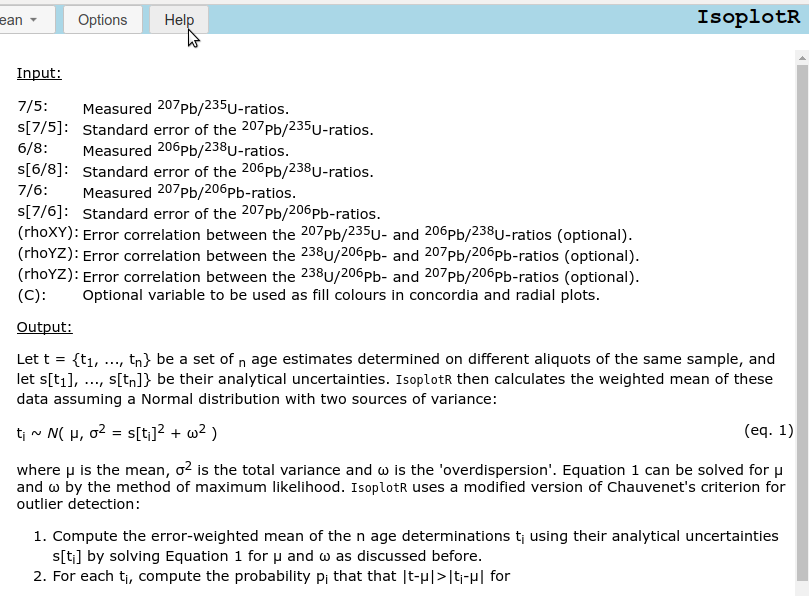Click the underlined Input: heading
Viewport: 809px width, 596px height.
39,73
